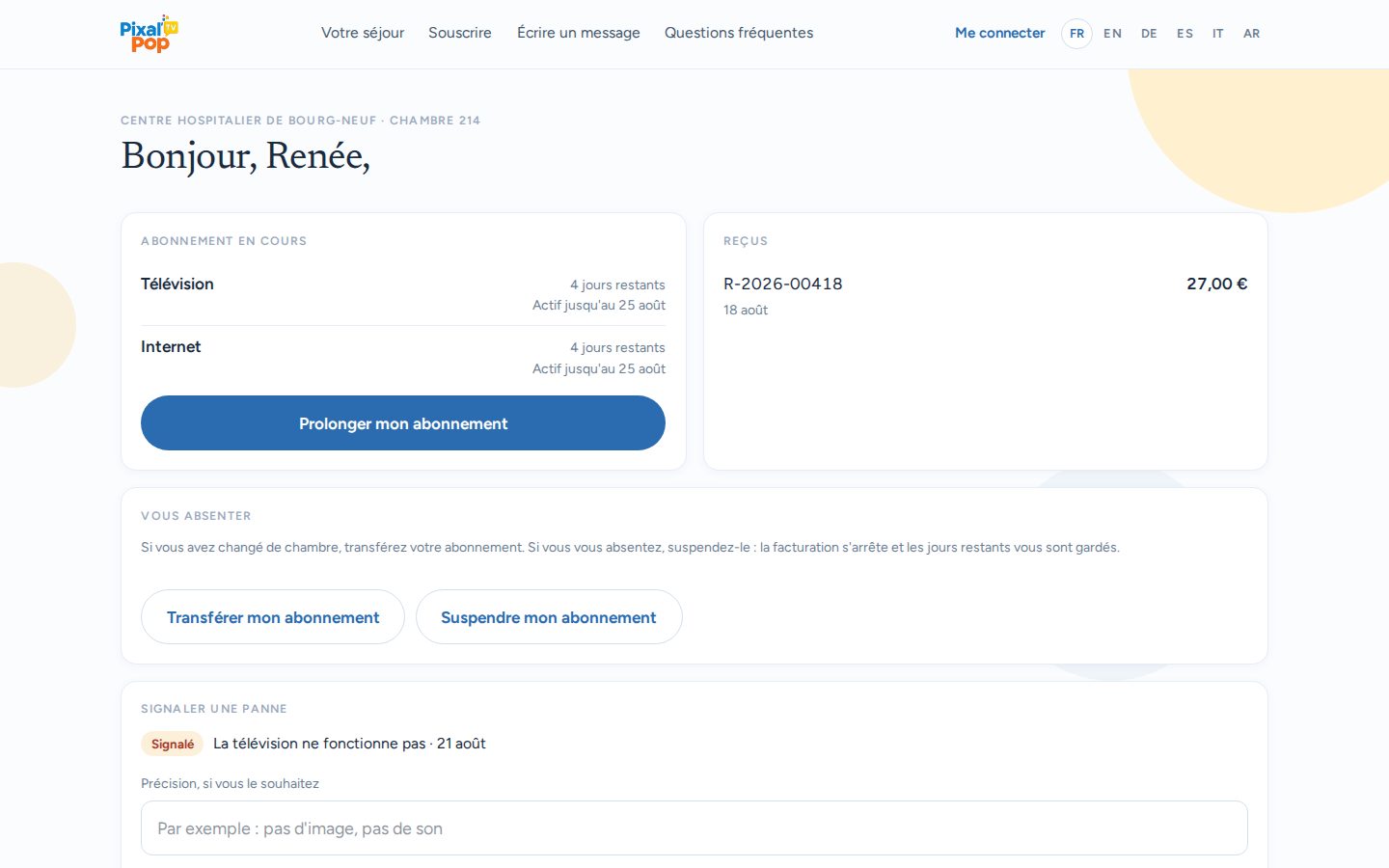Click the PixalPop TV logo

pos(150,34)
